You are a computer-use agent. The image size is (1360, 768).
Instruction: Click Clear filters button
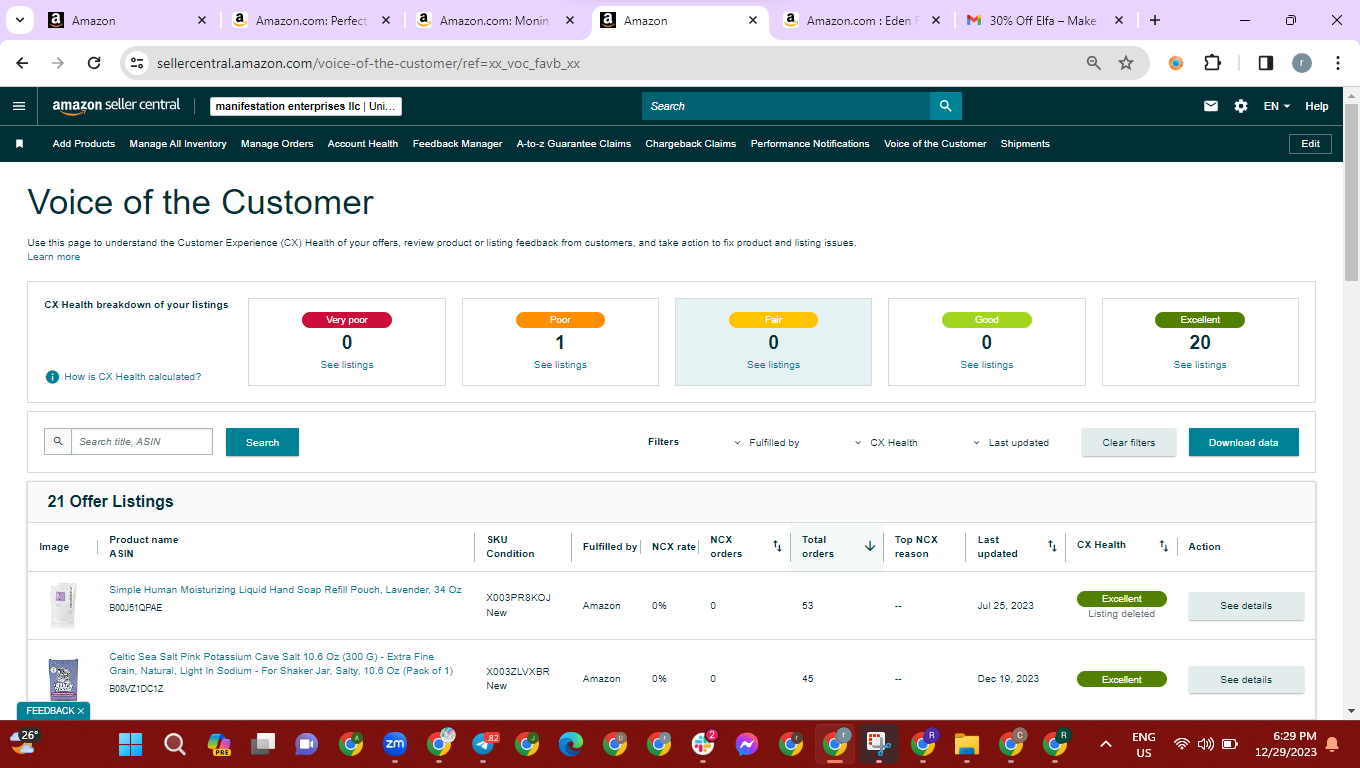point(1129,442)
